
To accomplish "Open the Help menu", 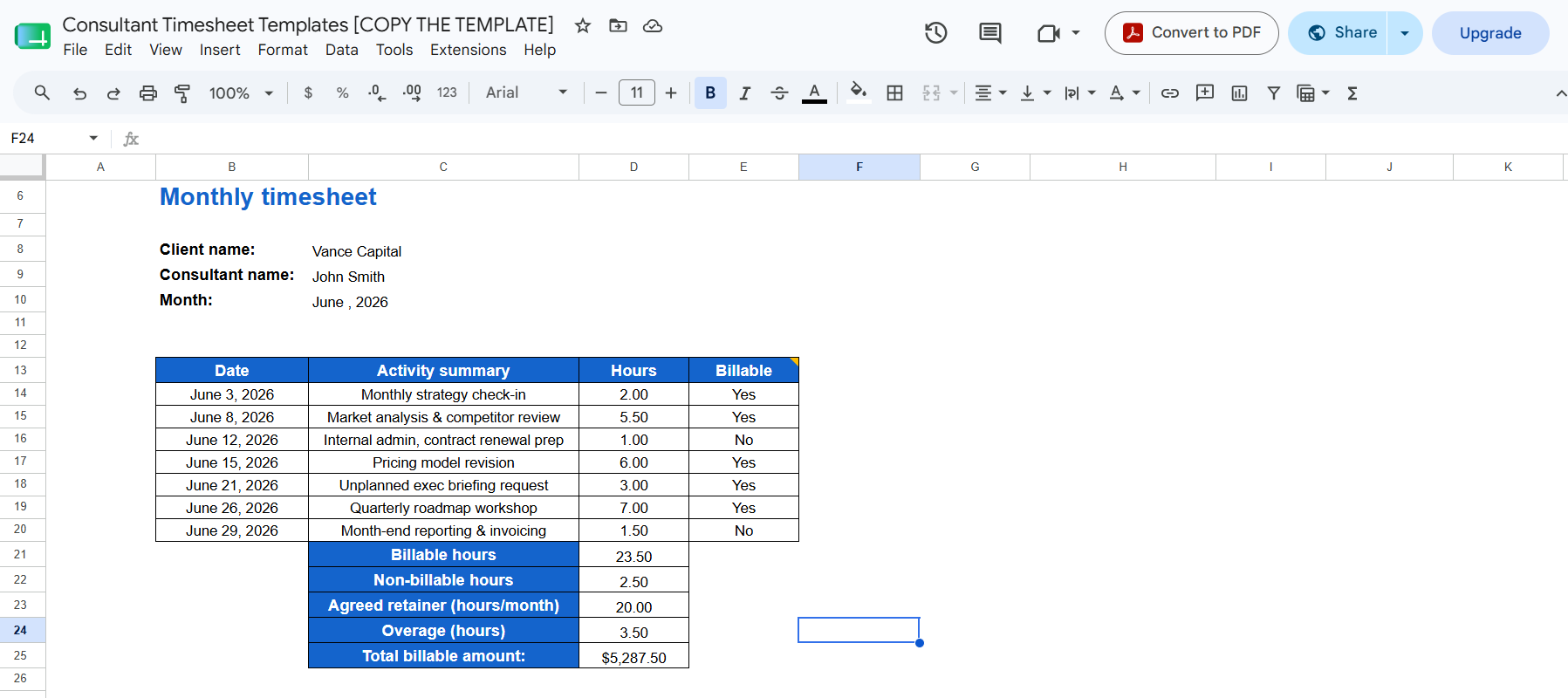I will (x=540, y=50).
